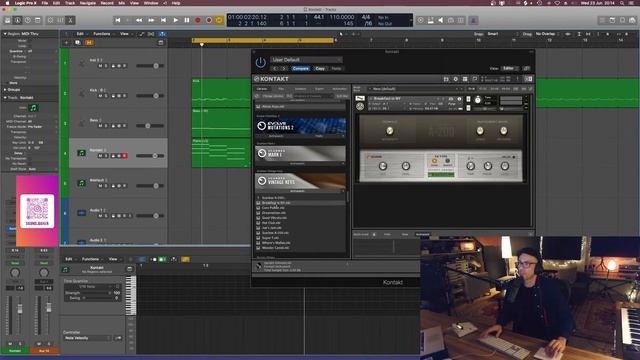Click the Compare button in plugin header

tap(300, 69)
